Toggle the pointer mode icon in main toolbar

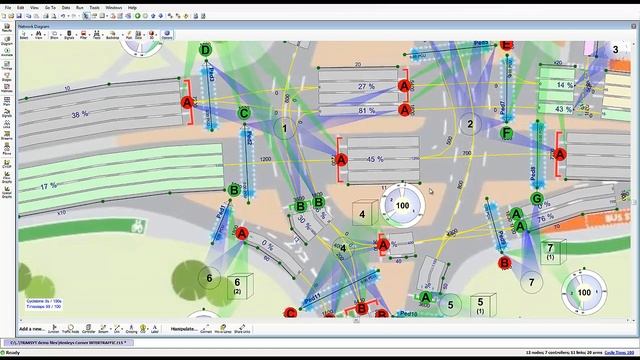point(86,16)
